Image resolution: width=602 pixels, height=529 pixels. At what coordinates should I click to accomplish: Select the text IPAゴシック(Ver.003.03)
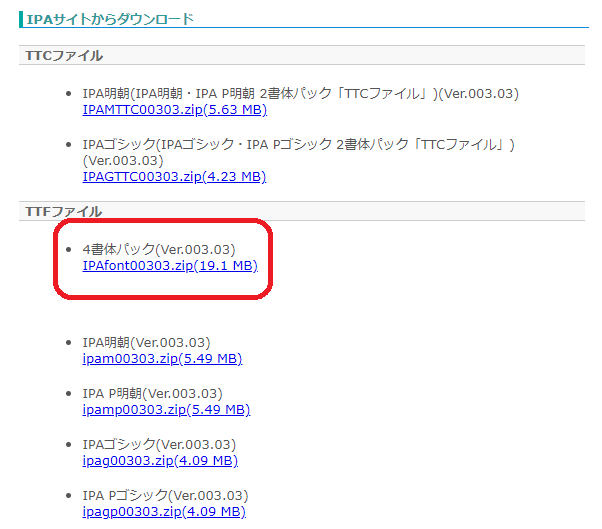[x=159, y=445]
